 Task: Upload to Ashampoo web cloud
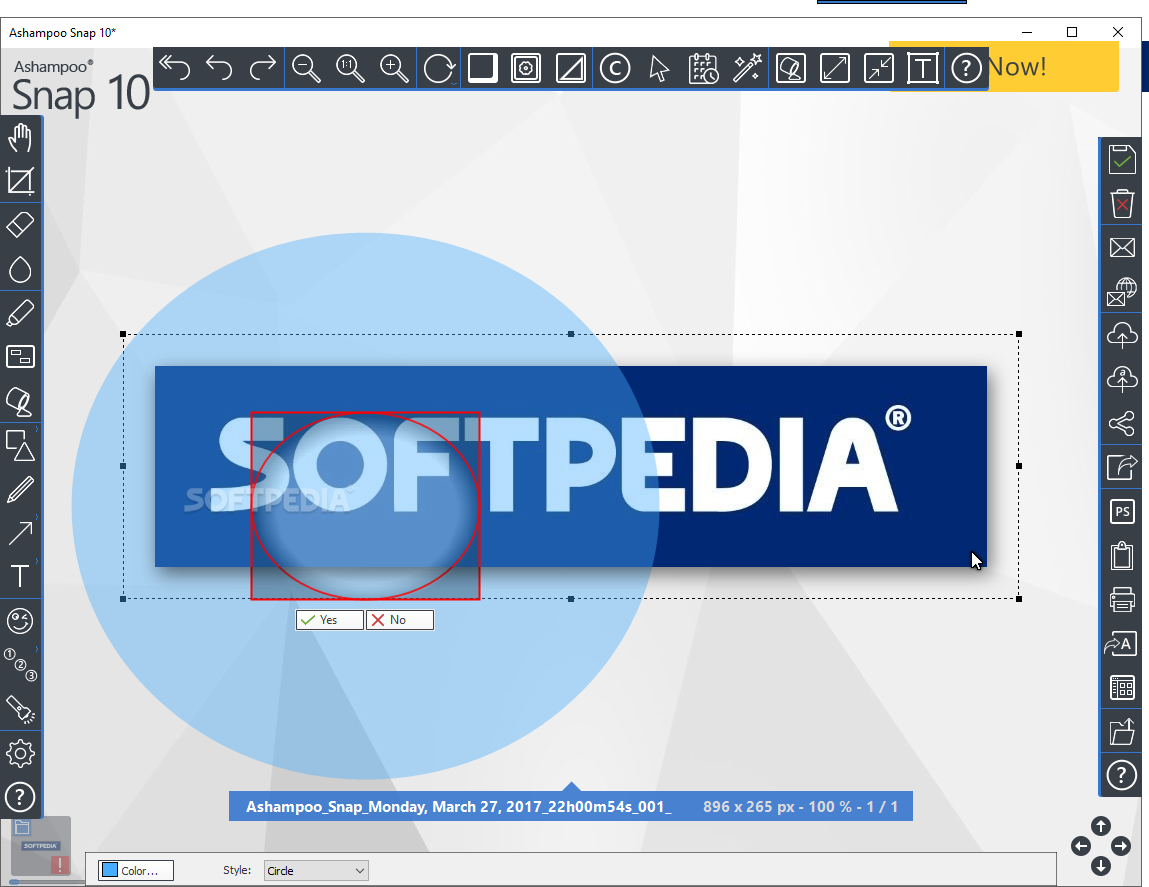point(1122,379)
